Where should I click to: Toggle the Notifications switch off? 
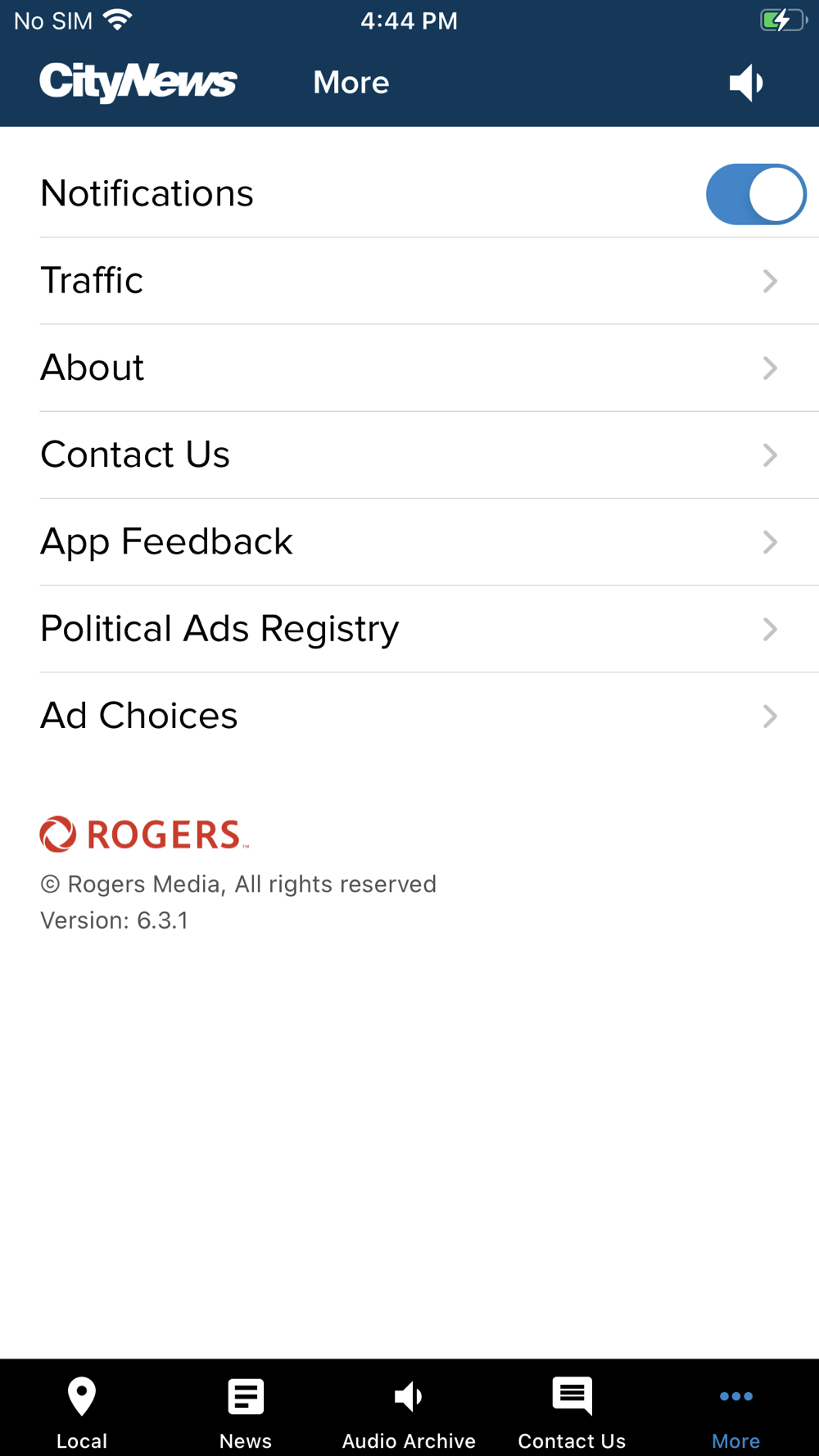755,194
